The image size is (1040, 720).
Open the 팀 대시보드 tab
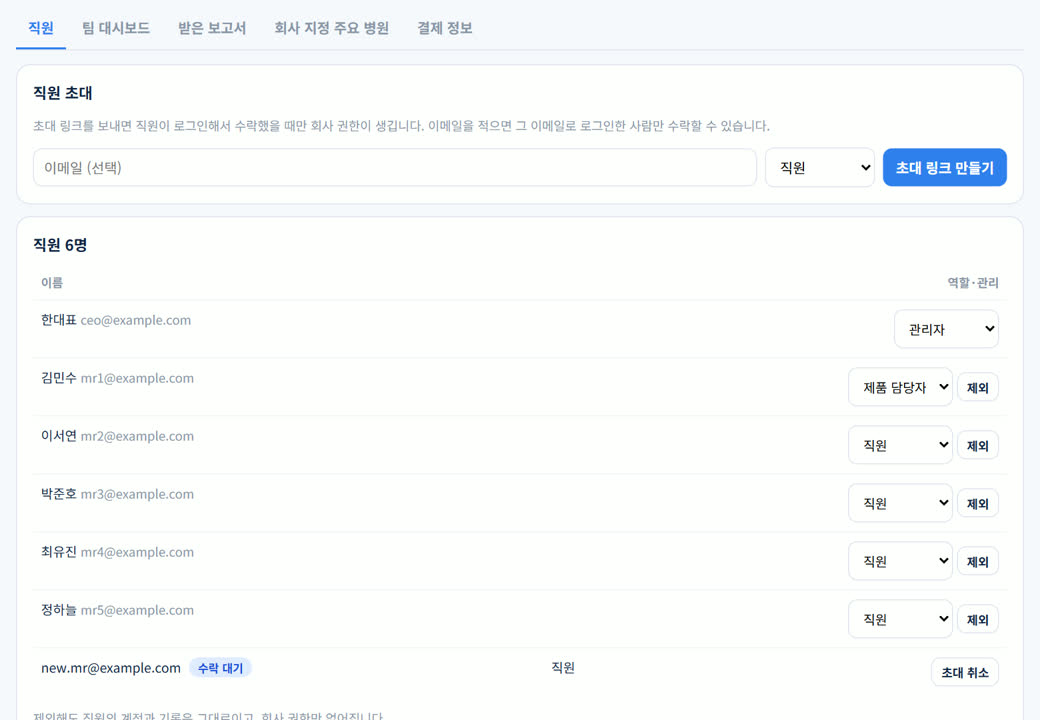point(116,28)
